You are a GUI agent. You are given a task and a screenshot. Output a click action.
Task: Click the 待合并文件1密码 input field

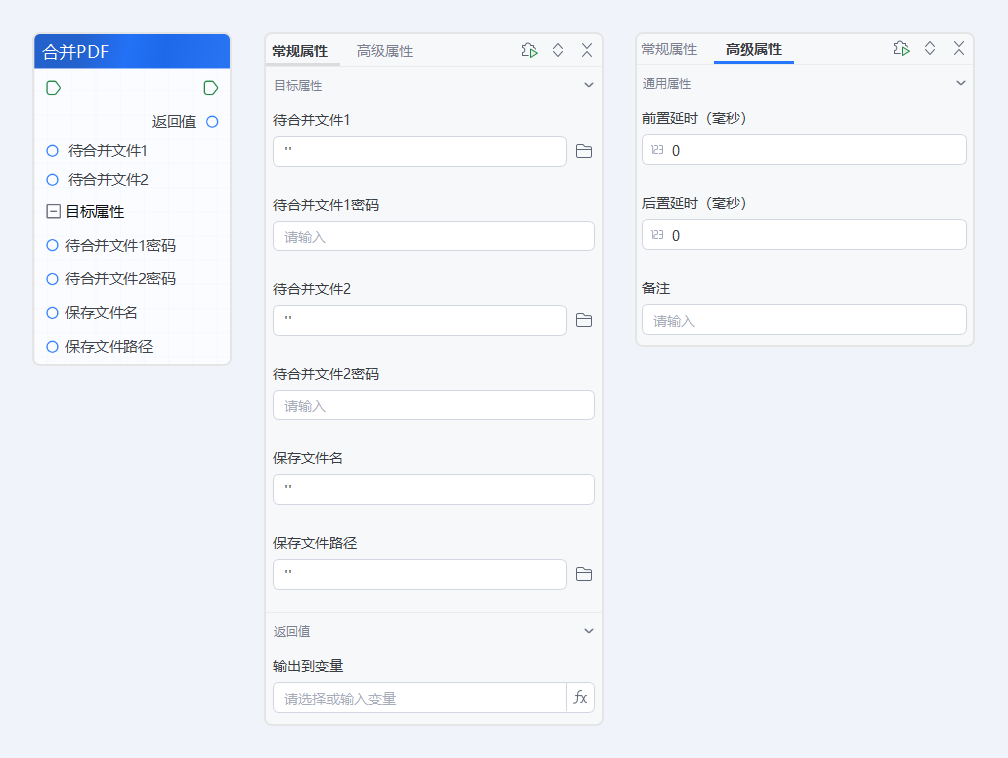(433, 236)
